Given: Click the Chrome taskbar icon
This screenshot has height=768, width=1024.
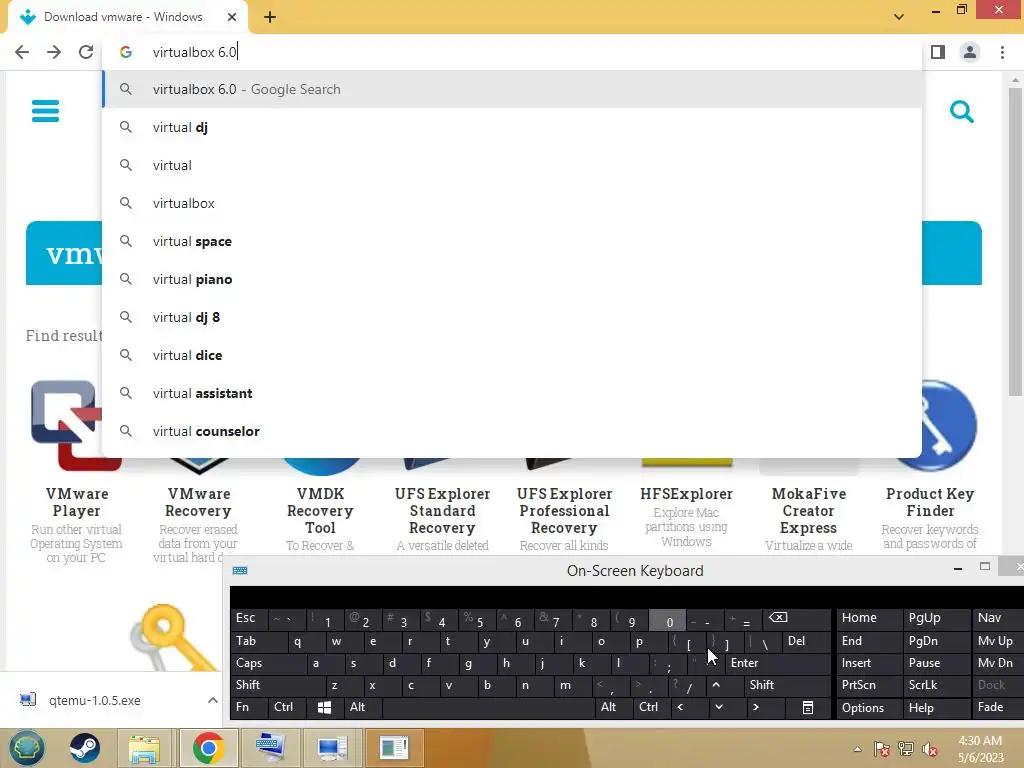Looking at the screenshot, I should pos(208,748).
